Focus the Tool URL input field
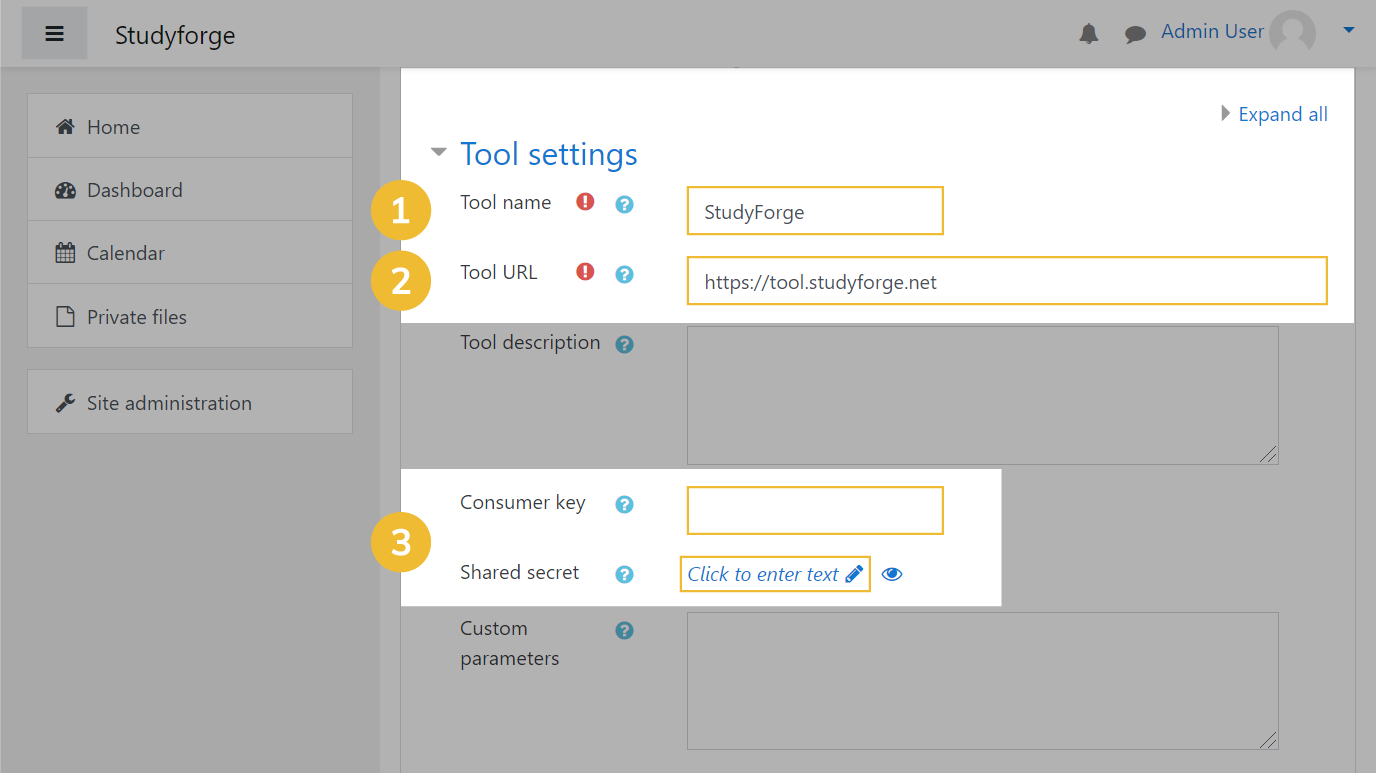Viewport: 1376px width, 773px height. [1007, 281]
